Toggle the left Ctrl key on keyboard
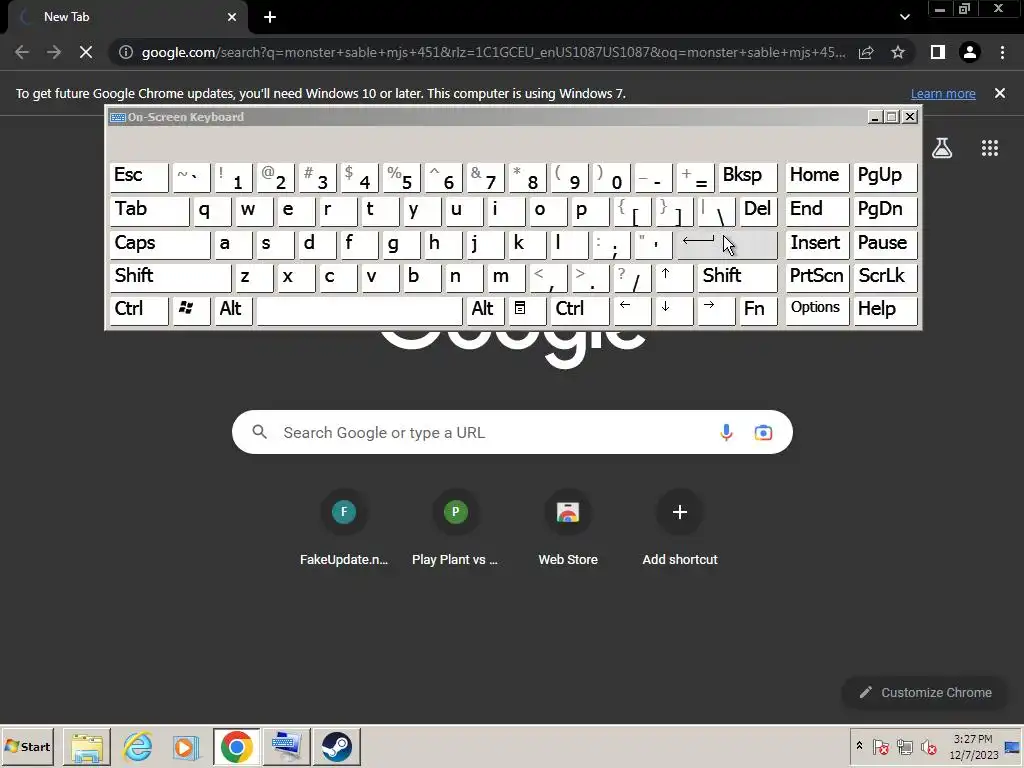Screen dimensions: 1024x768 [139, 310]
